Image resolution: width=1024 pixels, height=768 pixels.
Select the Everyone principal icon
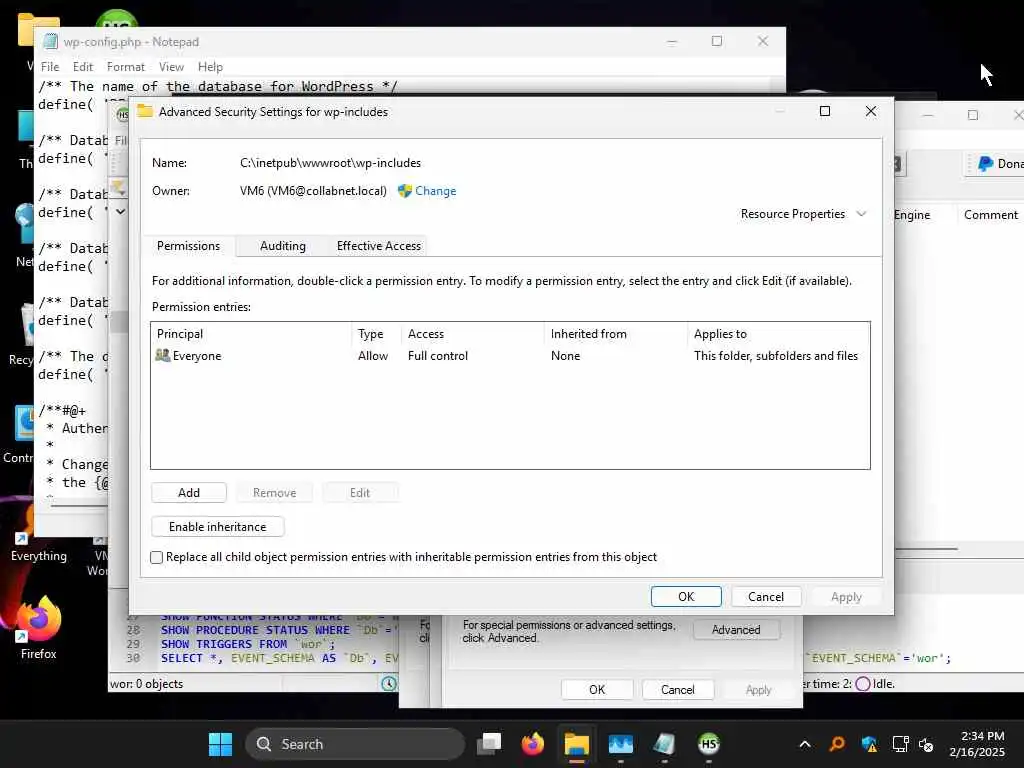point(163,355)
